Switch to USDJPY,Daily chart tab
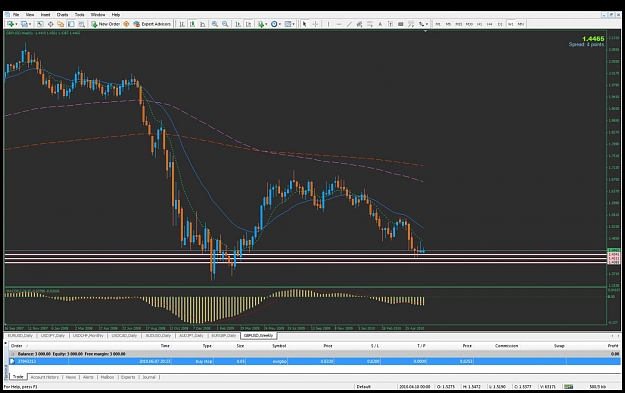 [52, 336]
